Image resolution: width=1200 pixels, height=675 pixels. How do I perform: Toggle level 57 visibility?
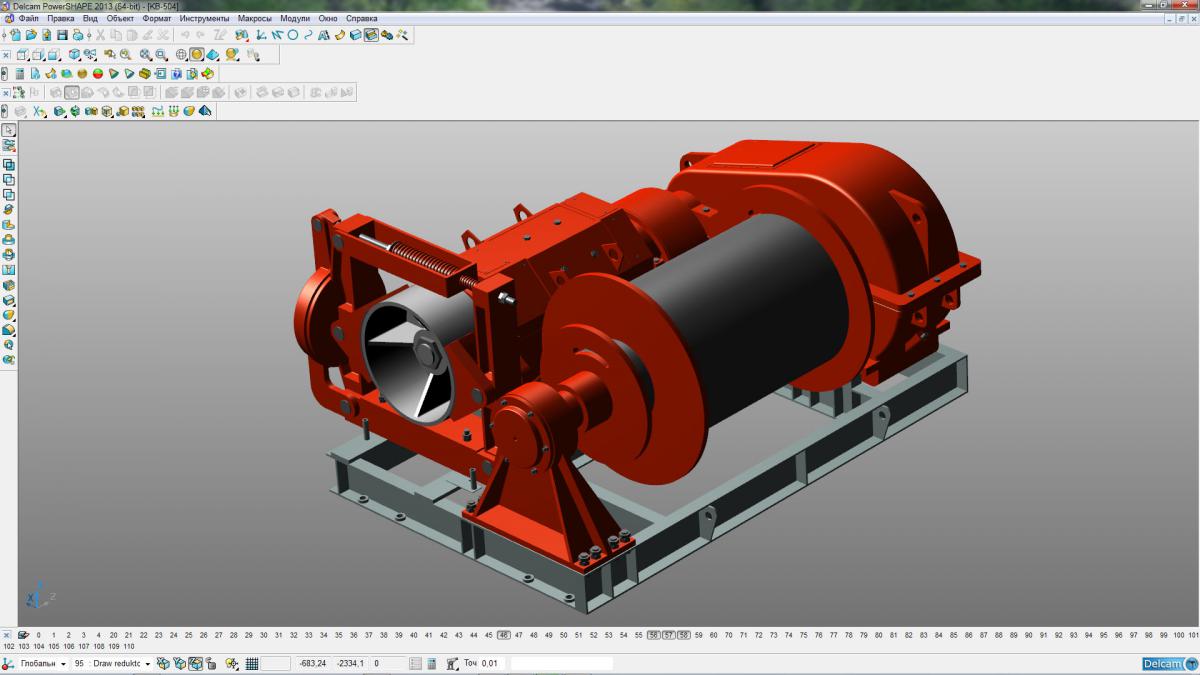(x=669, y=635)
